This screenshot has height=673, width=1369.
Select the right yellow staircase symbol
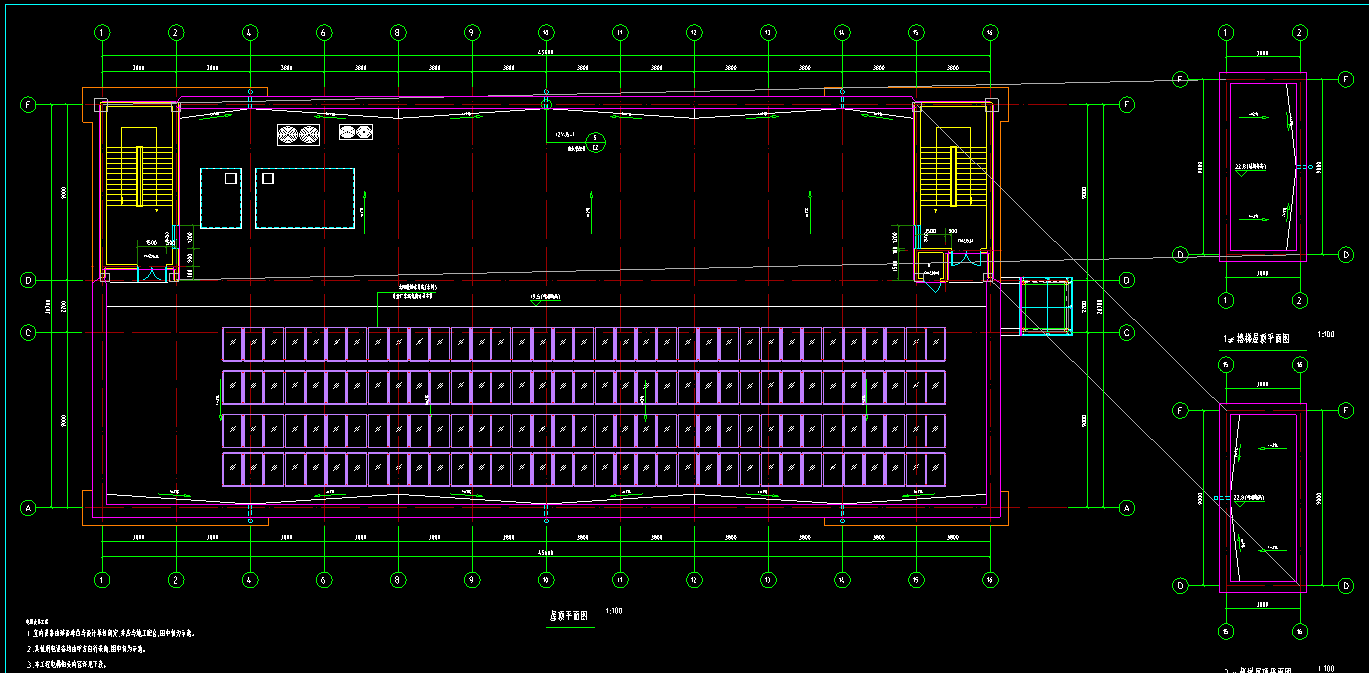click(953, 175)
